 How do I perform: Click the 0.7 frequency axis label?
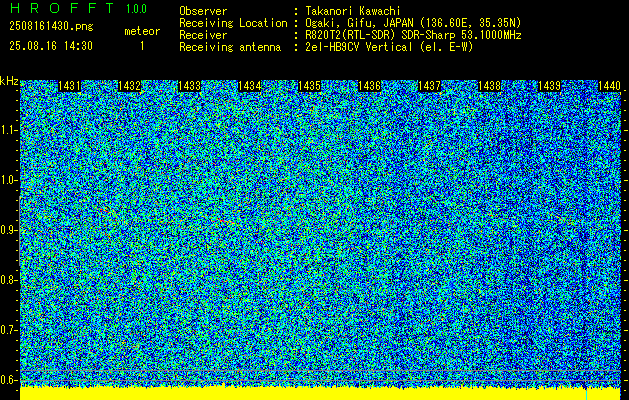point(9,330)
